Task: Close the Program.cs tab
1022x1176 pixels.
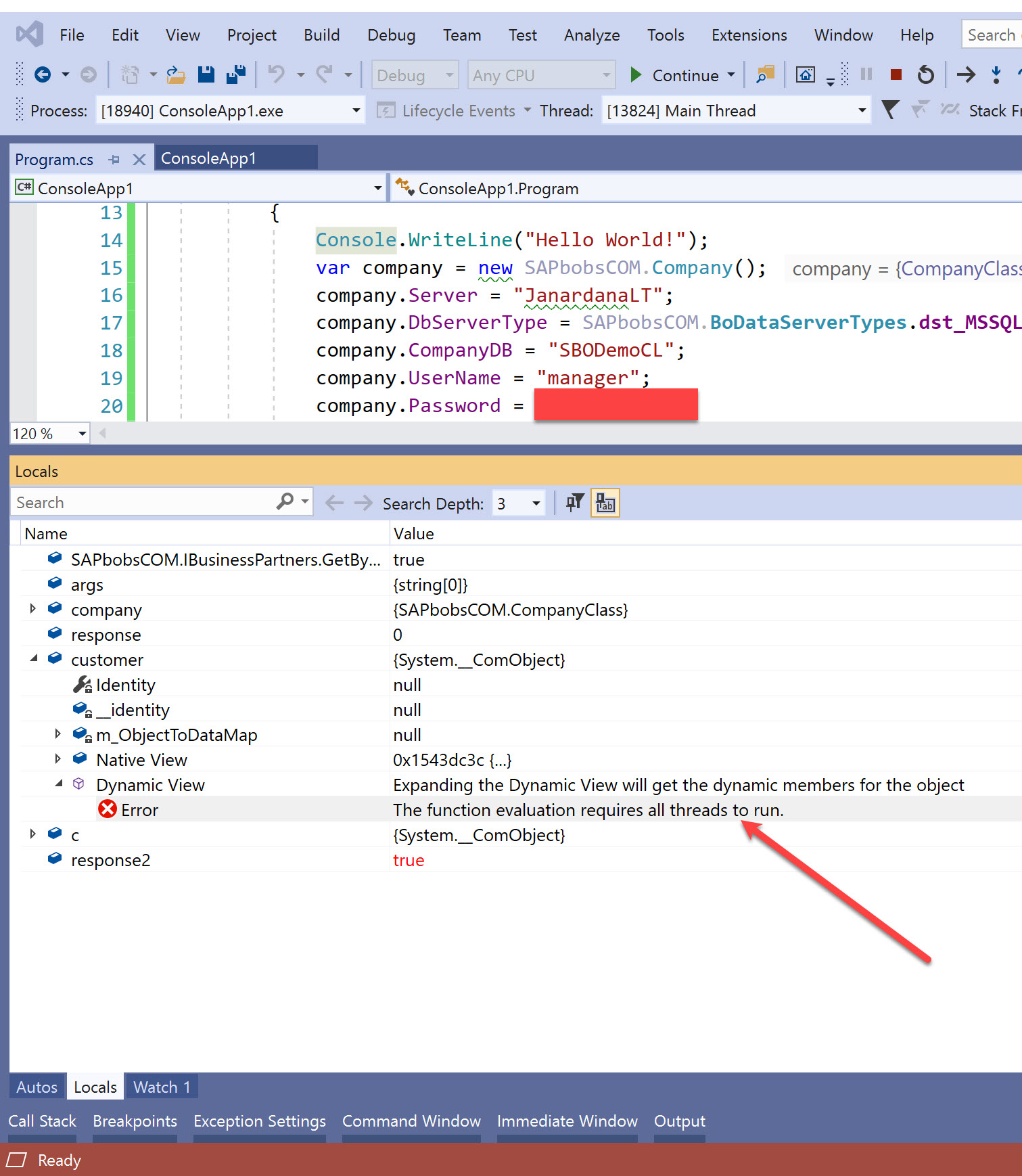Action: coord(139,160)
